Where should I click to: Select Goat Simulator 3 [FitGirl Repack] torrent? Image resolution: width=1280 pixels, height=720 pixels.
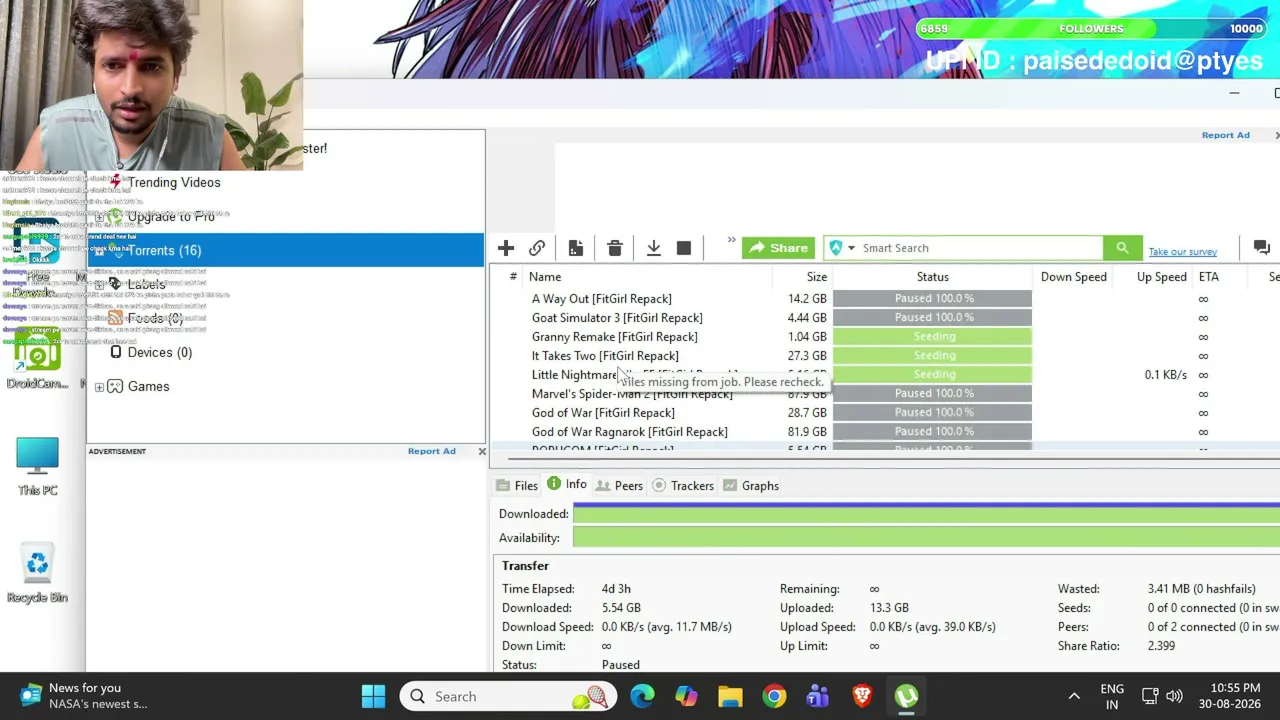point(617,318)
